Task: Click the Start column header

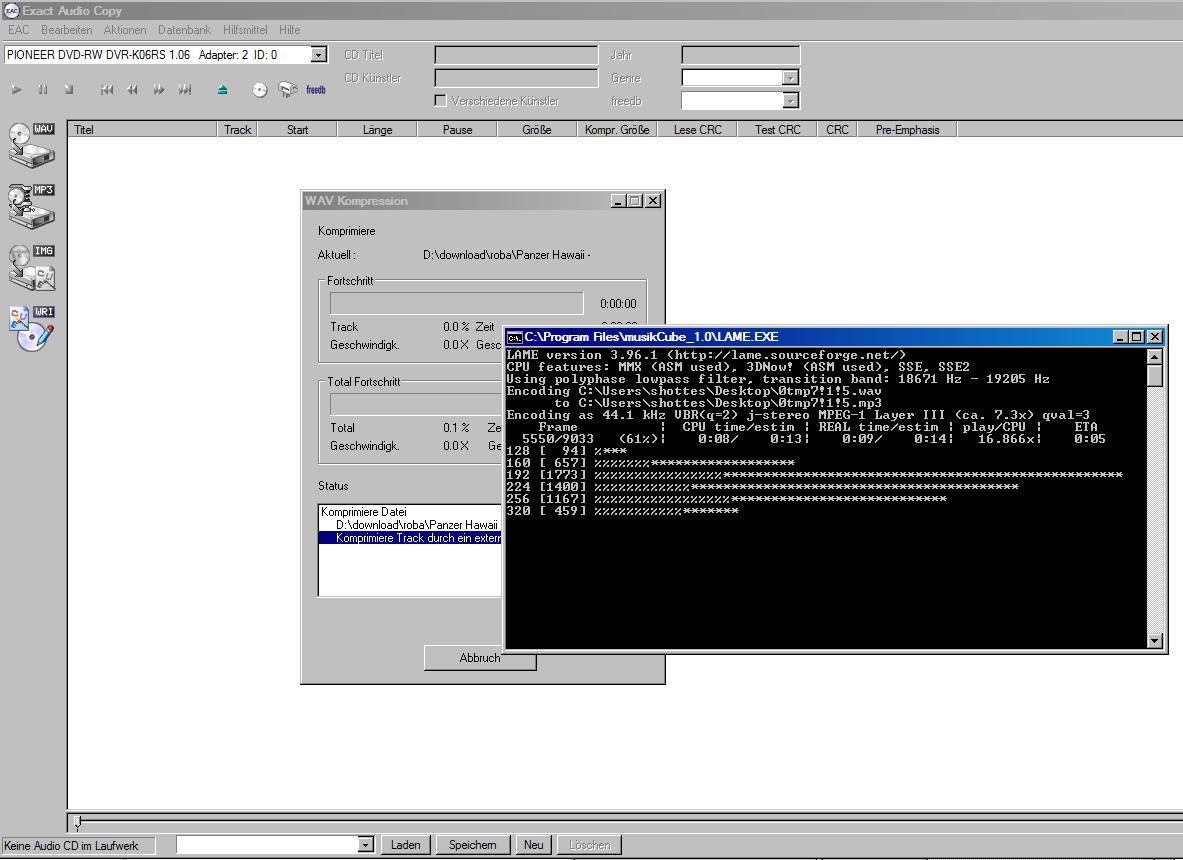Action: (297, 130)
